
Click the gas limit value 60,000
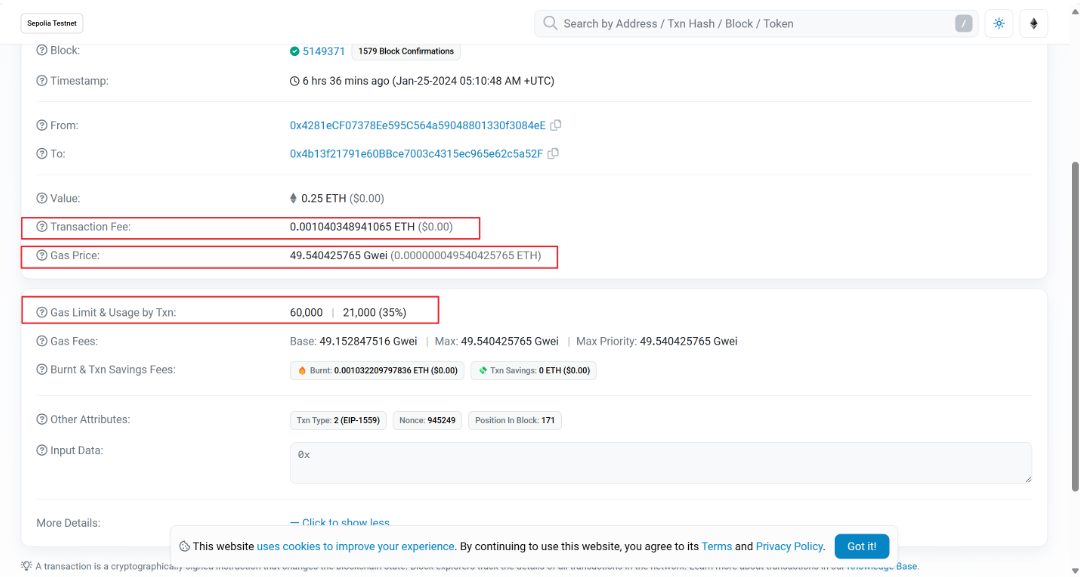306,313
